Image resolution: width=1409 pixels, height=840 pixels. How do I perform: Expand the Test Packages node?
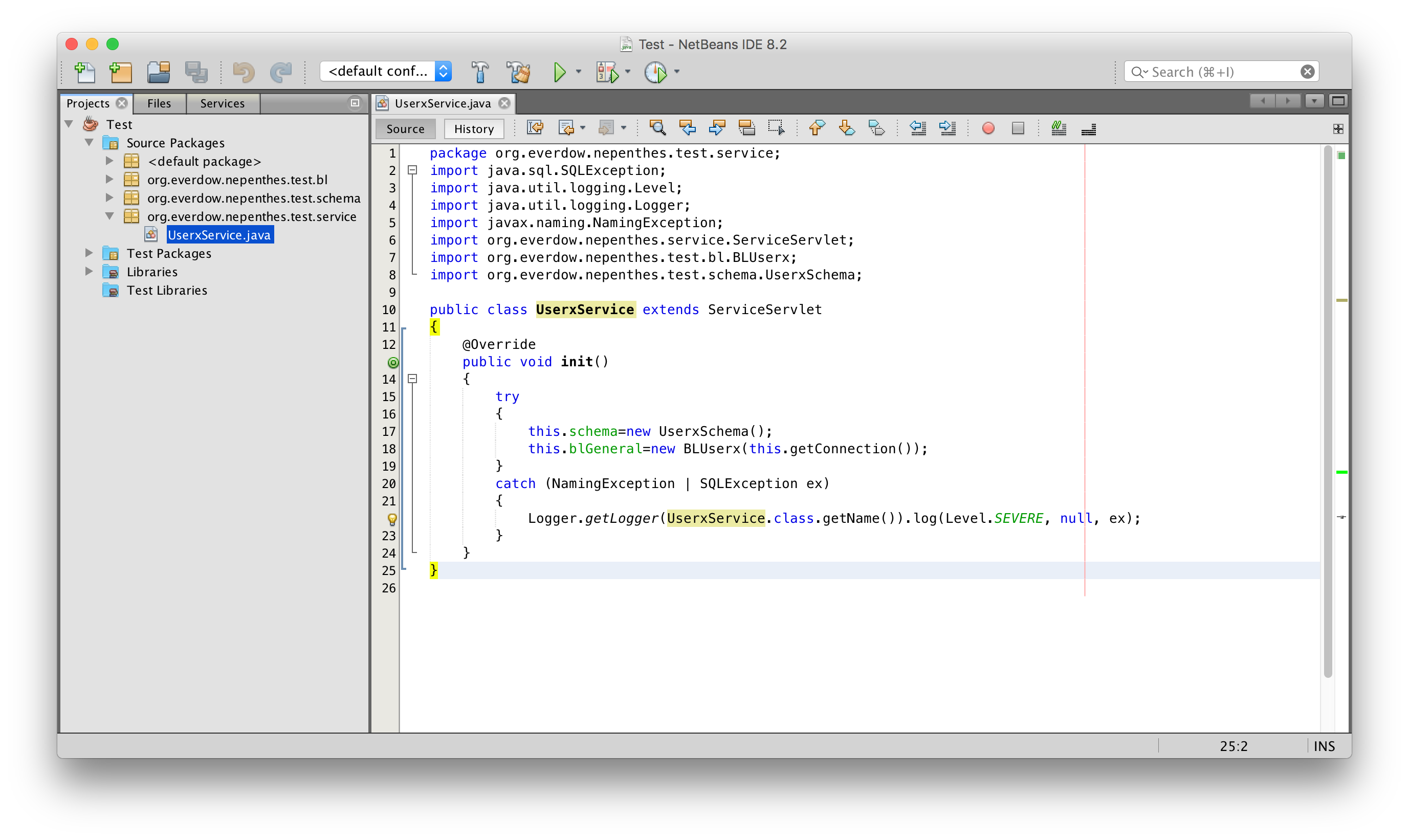click(90, 252)
